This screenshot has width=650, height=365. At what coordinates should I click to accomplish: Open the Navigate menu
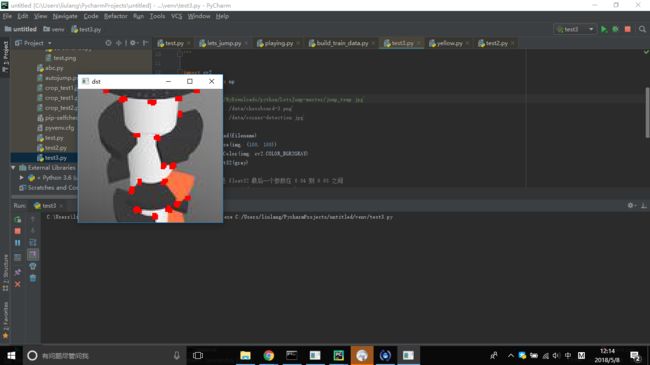coord(65,16)
